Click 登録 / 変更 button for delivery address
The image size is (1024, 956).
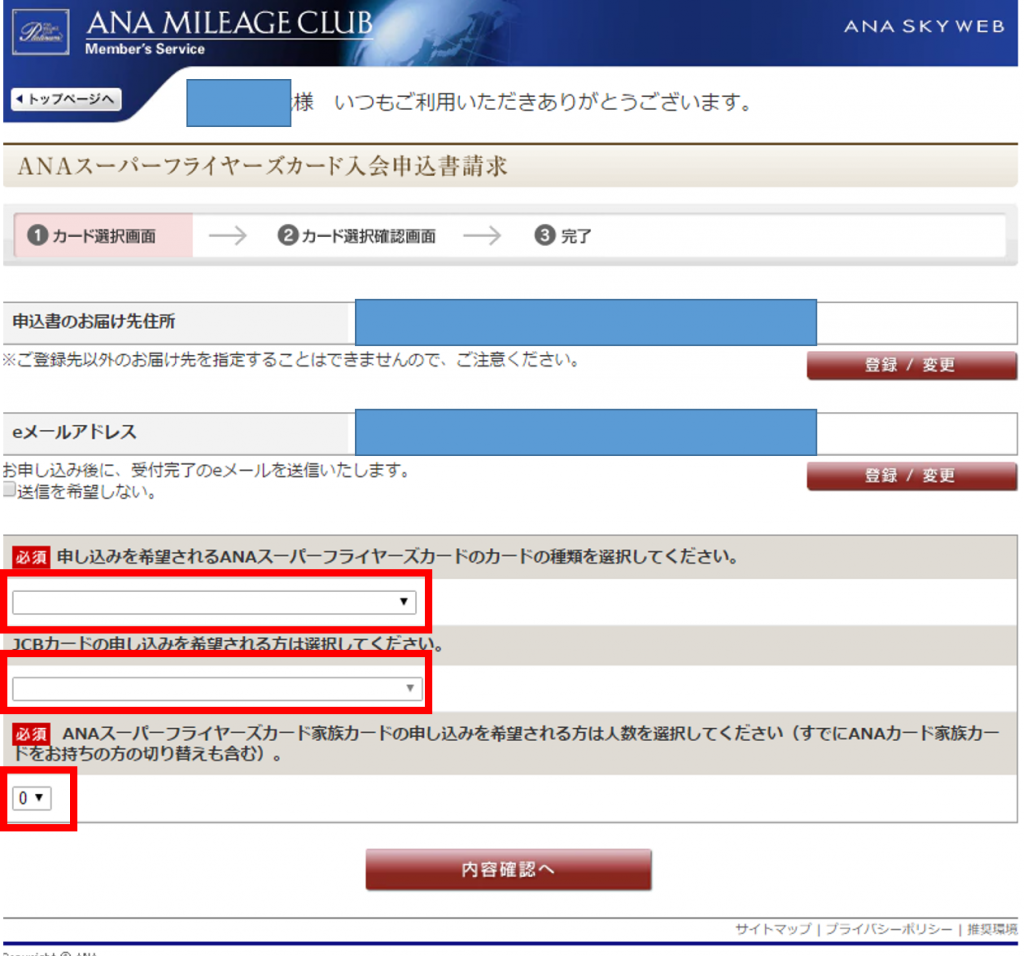tap(911, 365)
